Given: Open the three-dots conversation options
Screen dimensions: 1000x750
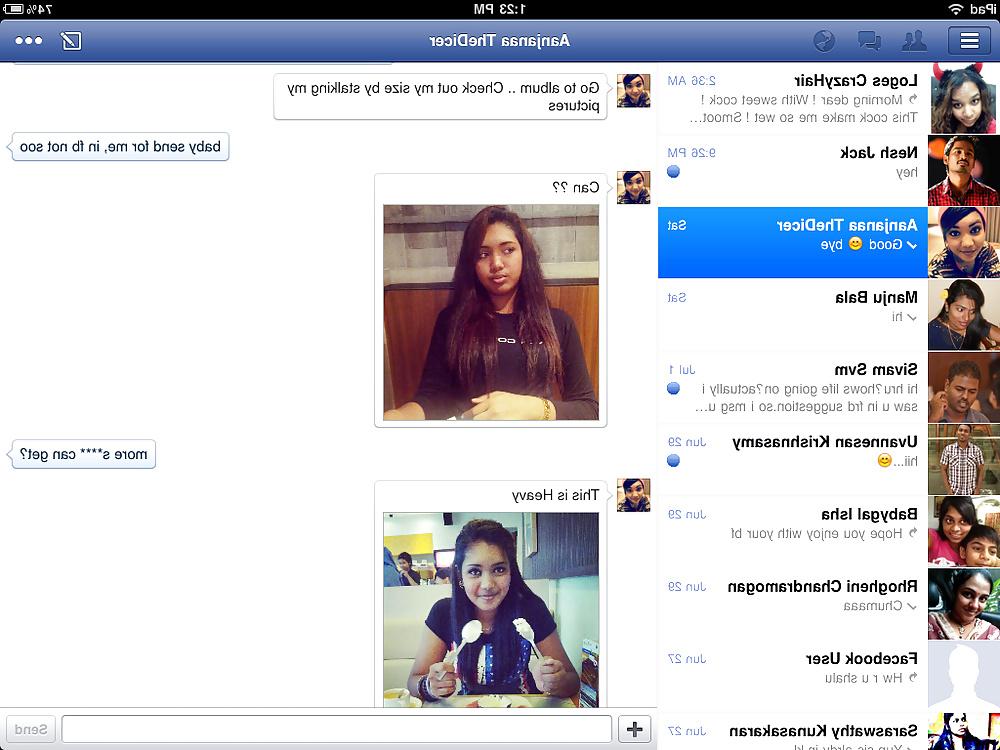Looking at the screenshot, I should [x=29, y=41].
